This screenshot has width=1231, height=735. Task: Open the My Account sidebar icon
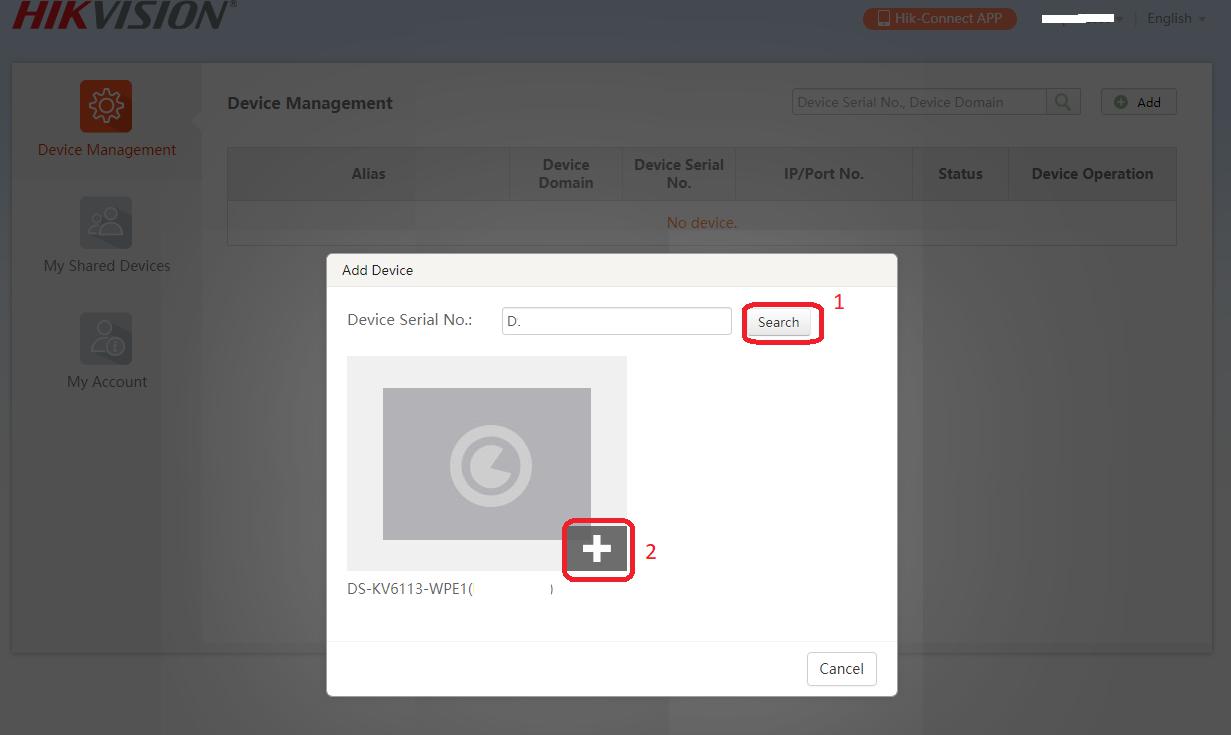(106, 338)
